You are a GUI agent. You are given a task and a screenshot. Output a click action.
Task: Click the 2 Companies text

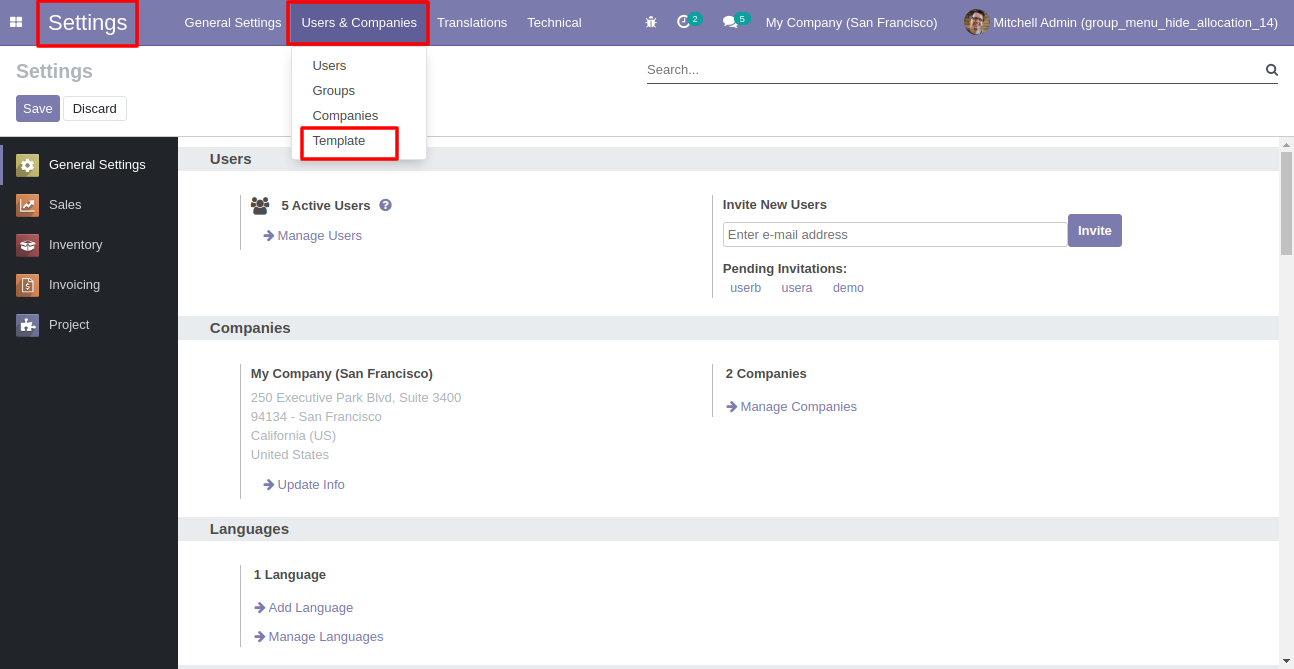pyautogui.click(x=766, y=374)
